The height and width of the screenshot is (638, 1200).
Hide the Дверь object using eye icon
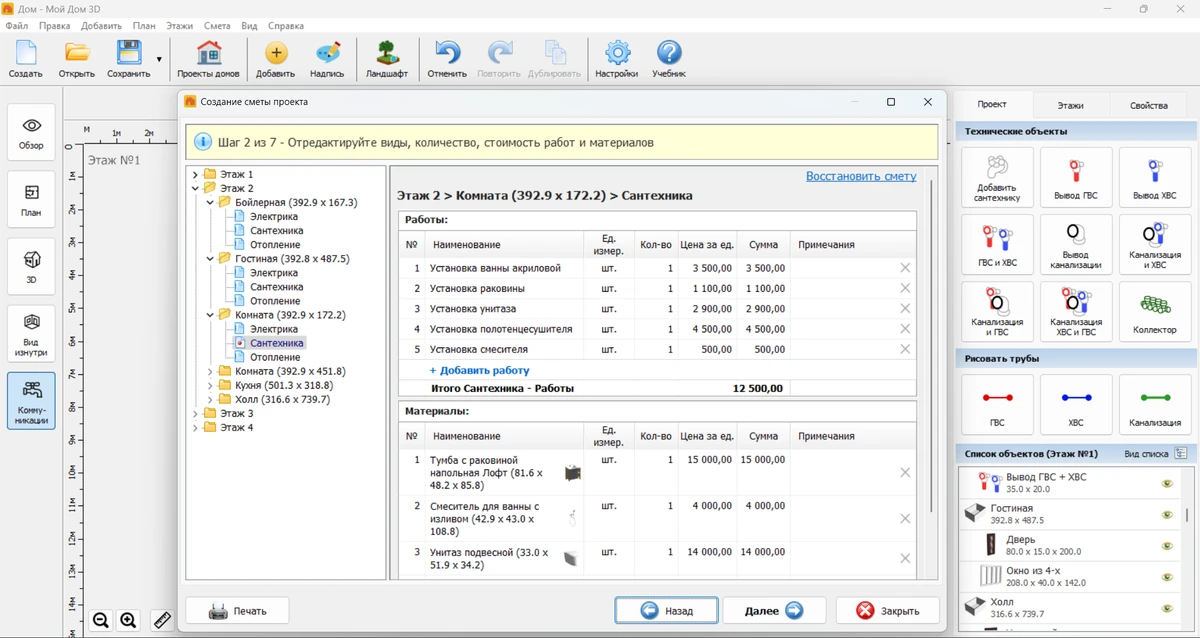point(1166,545)
